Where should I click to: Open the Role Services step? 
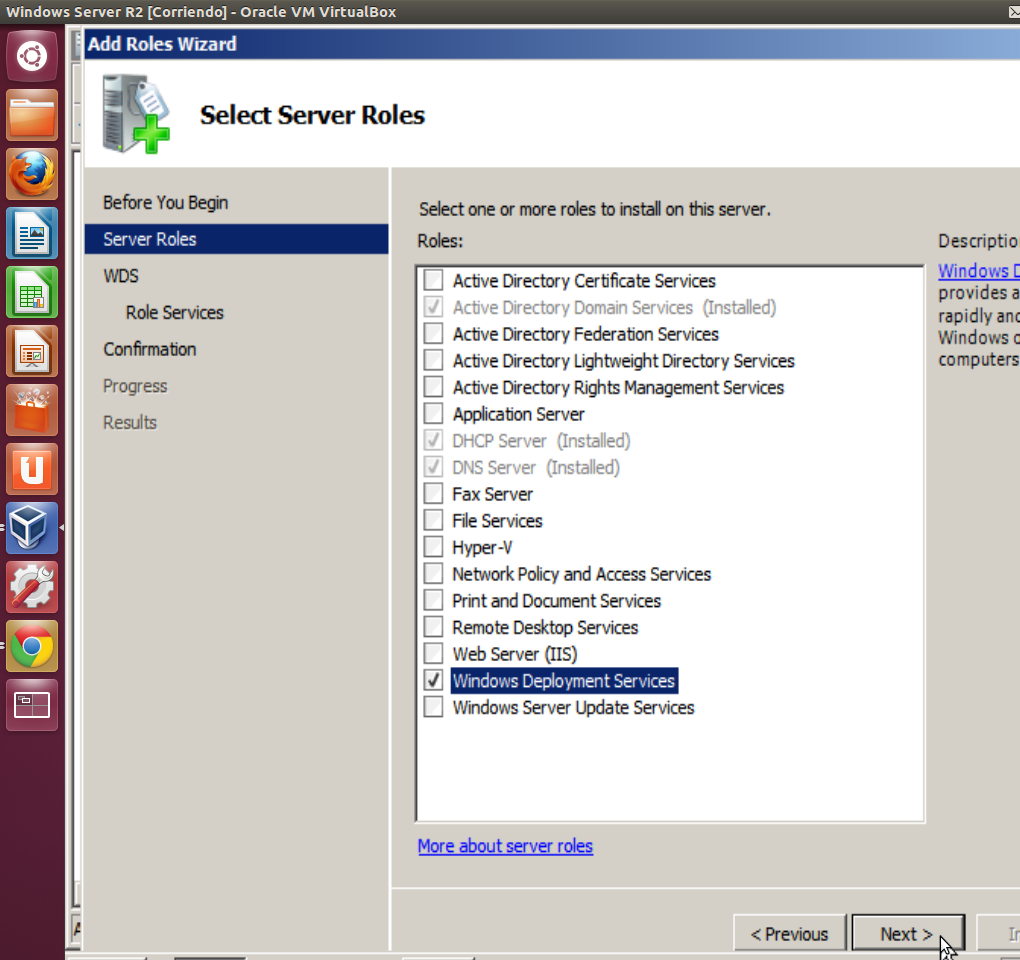(174, 312)
